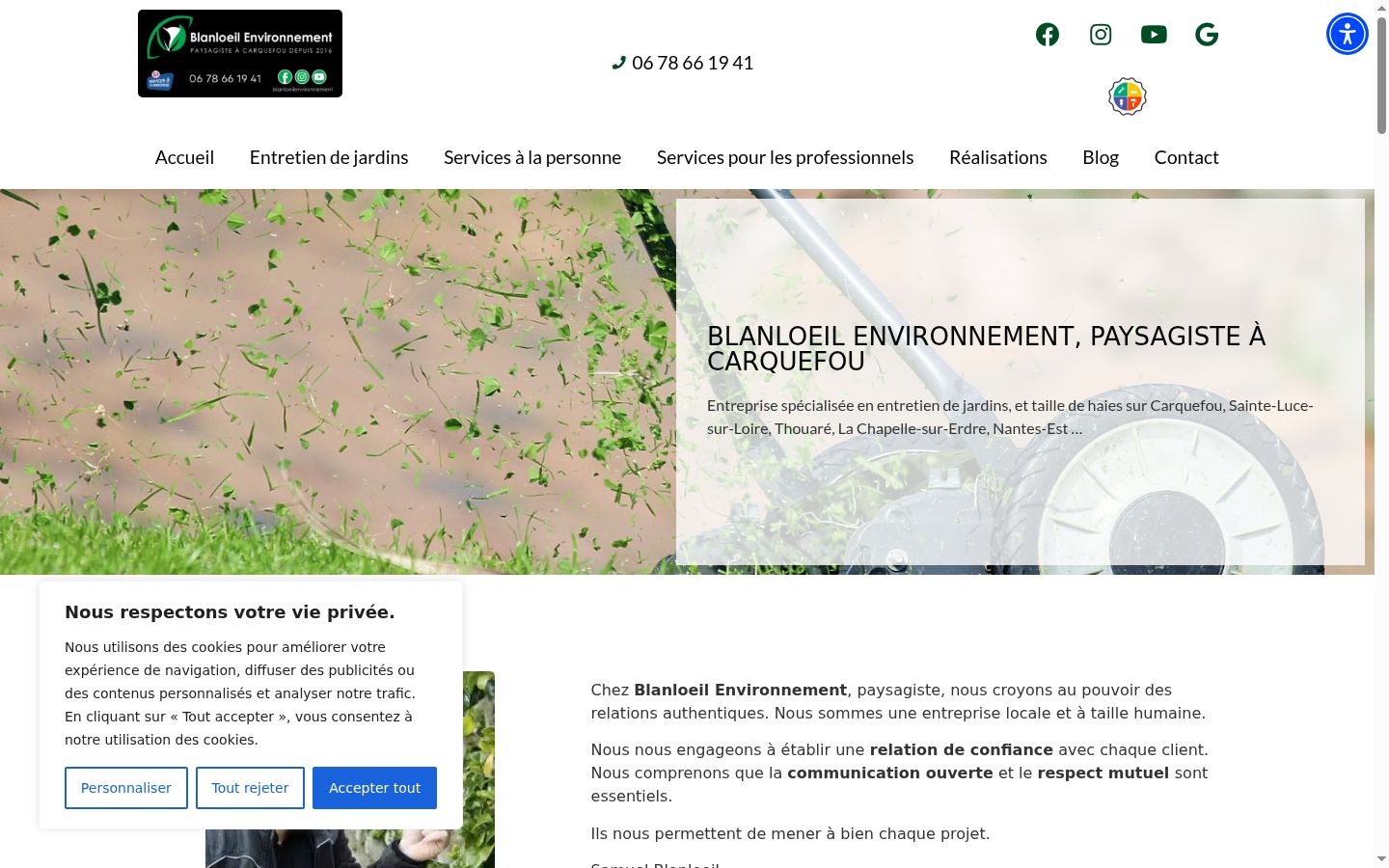Open the Blog menu item
This screenshot has width=1389, height=868.
(1101, 157)
